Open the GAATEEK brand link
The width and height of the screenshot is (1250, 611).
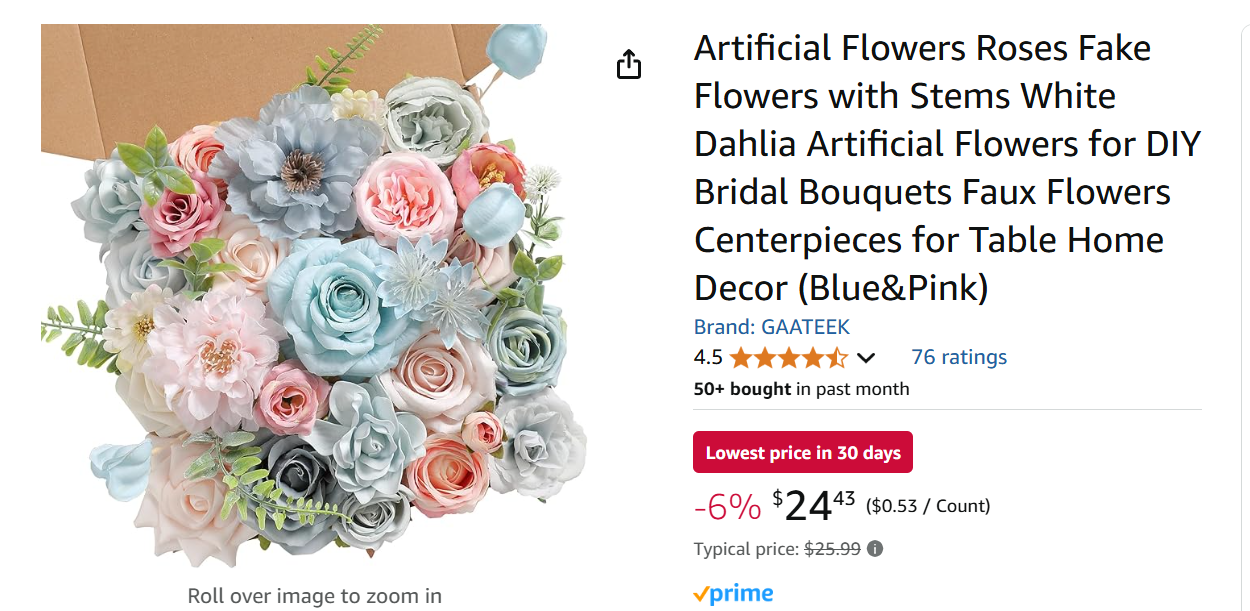point(771,327)
